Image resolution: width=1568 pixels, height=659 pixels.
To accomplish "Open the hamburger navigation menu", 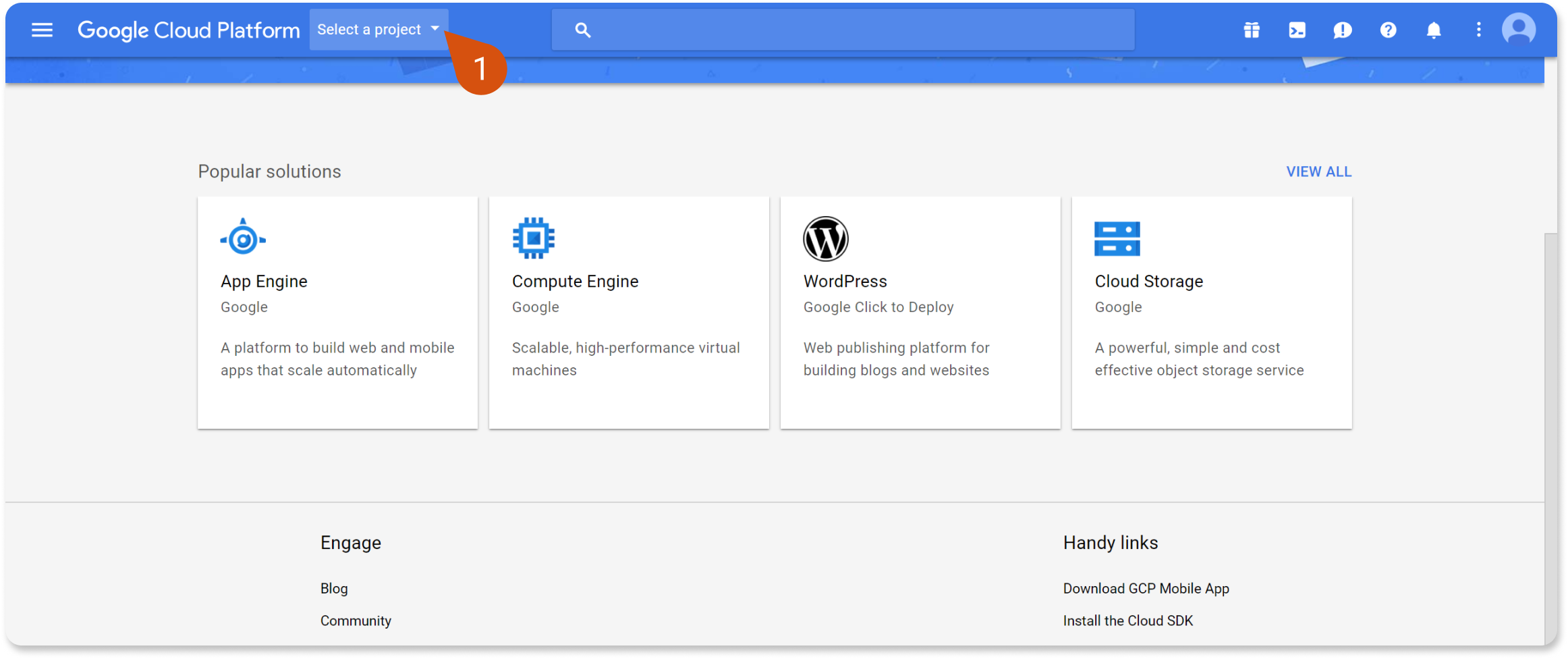I will [42, 30].
